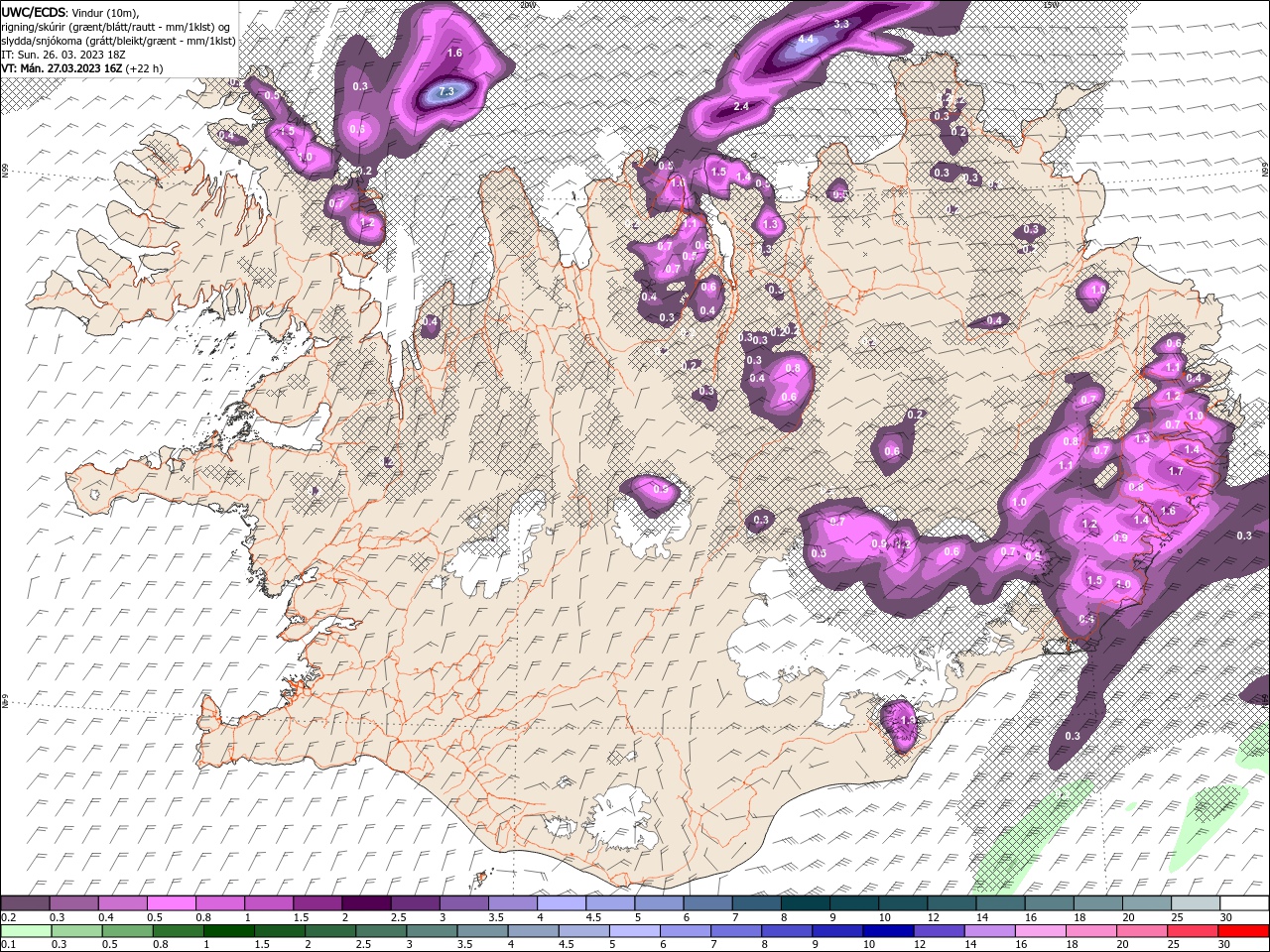
Task: Click the UWC/ECDS title text
Action: click(33, 11)
